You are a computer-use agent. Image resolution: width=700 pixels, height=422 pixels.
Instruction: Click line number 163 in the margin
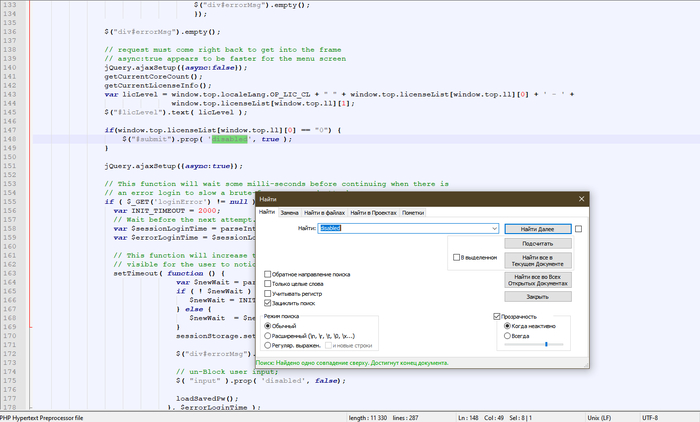[x=9, y=273]
